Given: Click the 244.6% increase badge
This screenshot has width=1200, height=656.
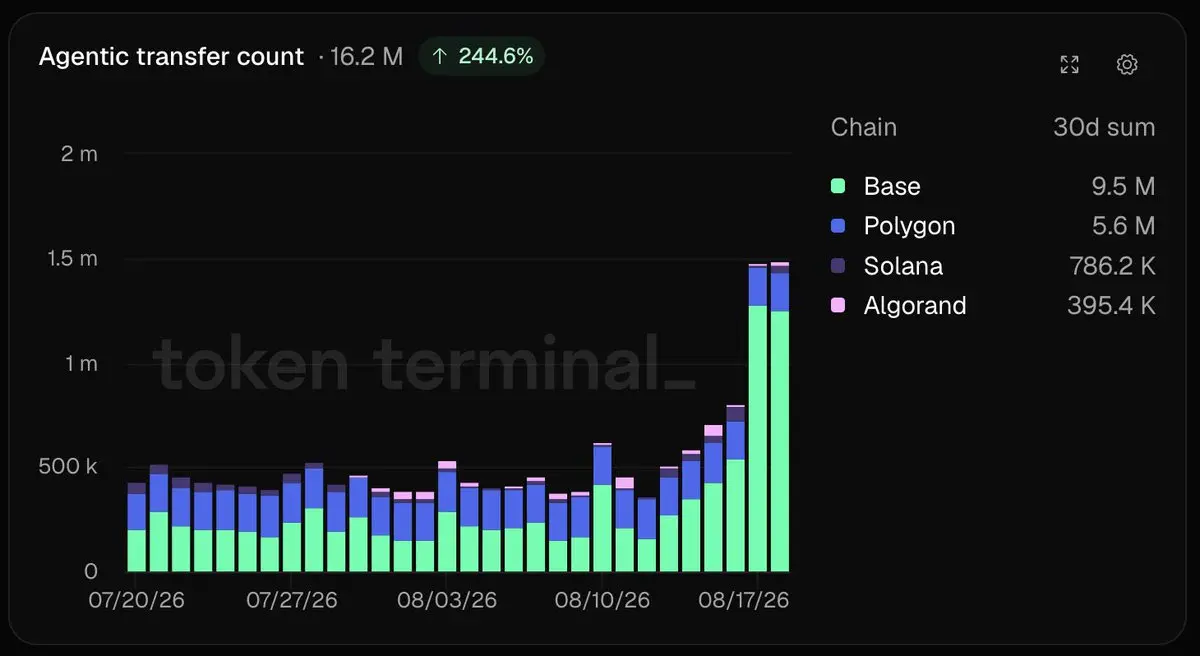Looking at the screenshot, I should tap(482, 57).
